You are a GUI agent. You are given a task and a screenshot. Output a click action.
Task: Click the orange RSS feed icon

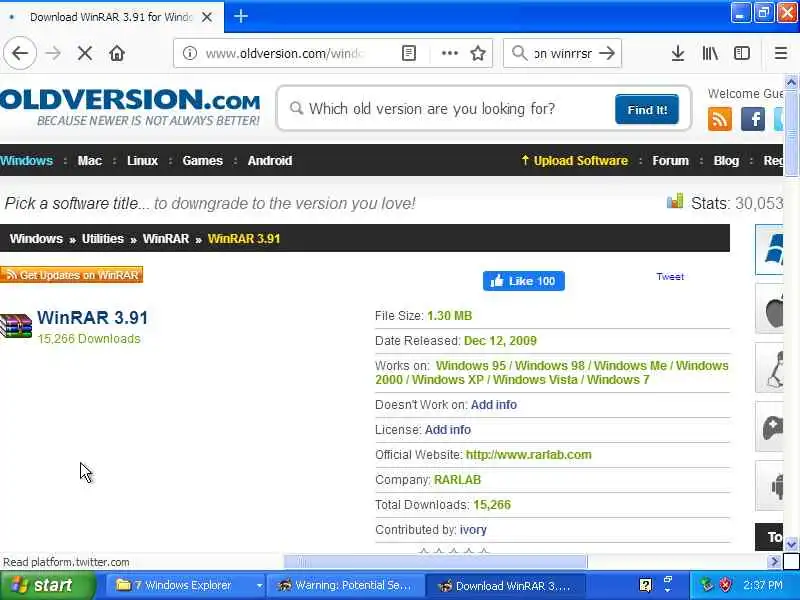click(720, 119)
